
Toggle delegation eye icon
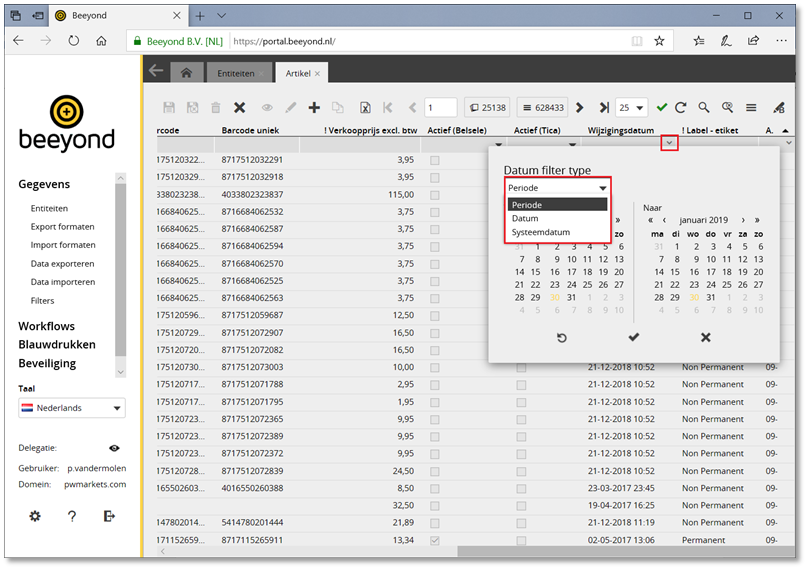click(114, 448)
